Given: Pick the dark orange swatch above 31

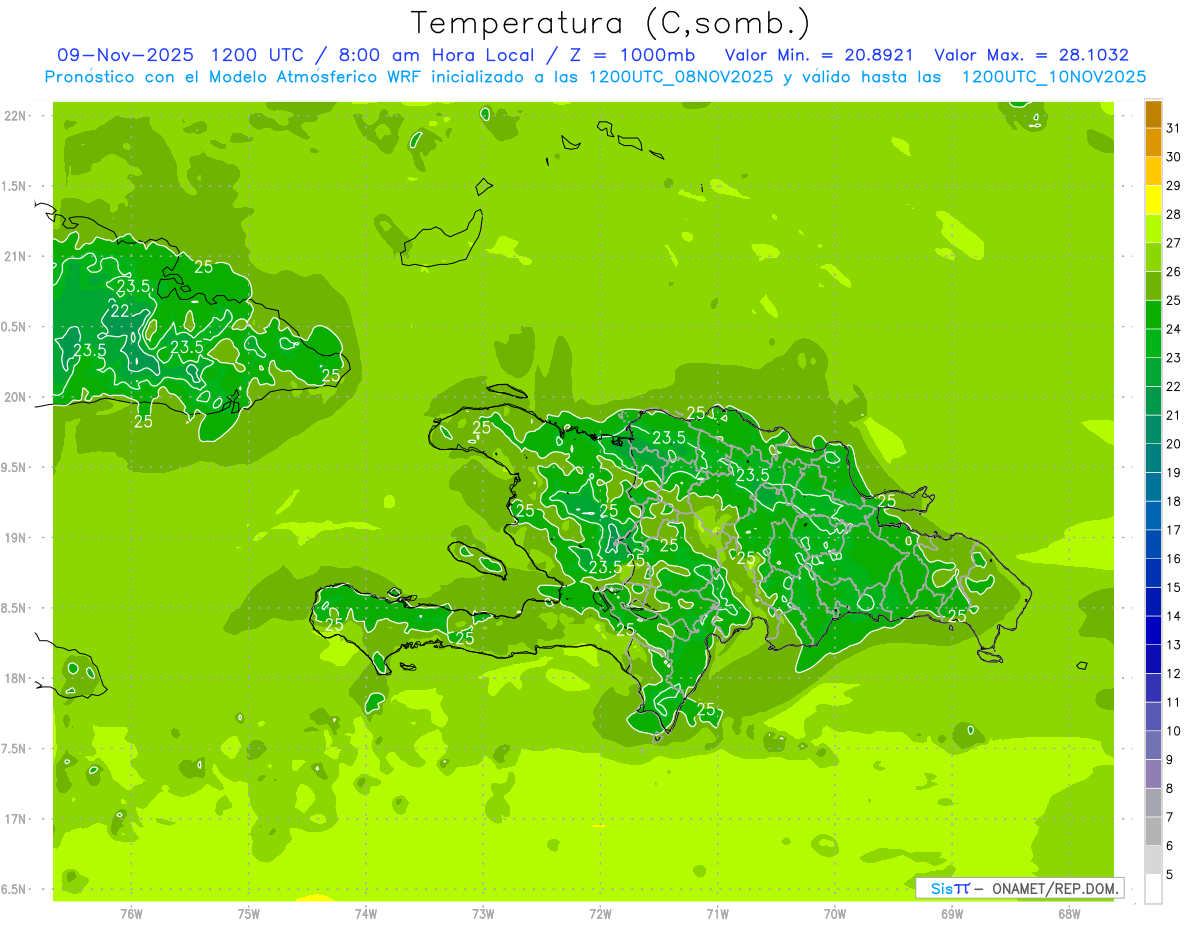Looking at the screenshot, I should [1153, 114].
